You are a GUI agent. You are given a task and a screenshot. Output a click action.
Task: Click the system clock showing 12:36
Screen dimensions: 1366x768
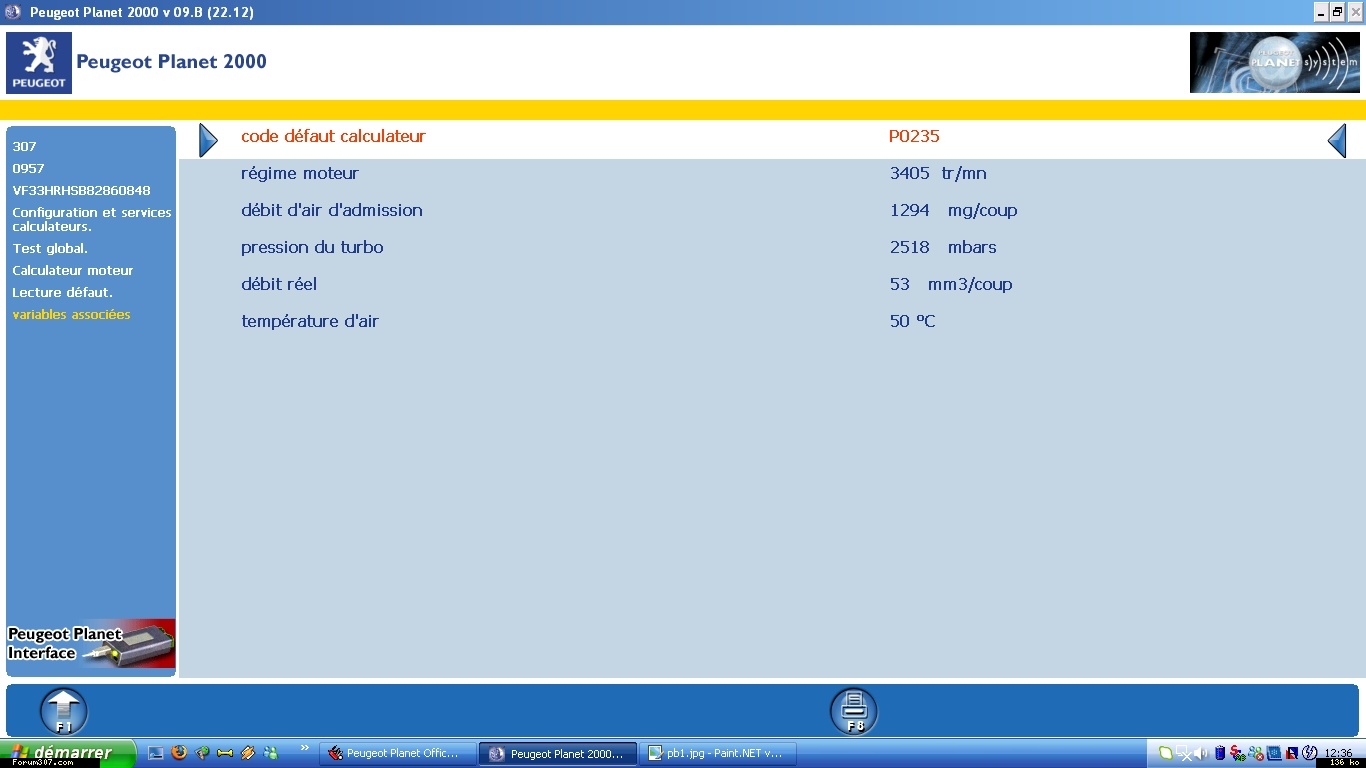[1338, 753]
